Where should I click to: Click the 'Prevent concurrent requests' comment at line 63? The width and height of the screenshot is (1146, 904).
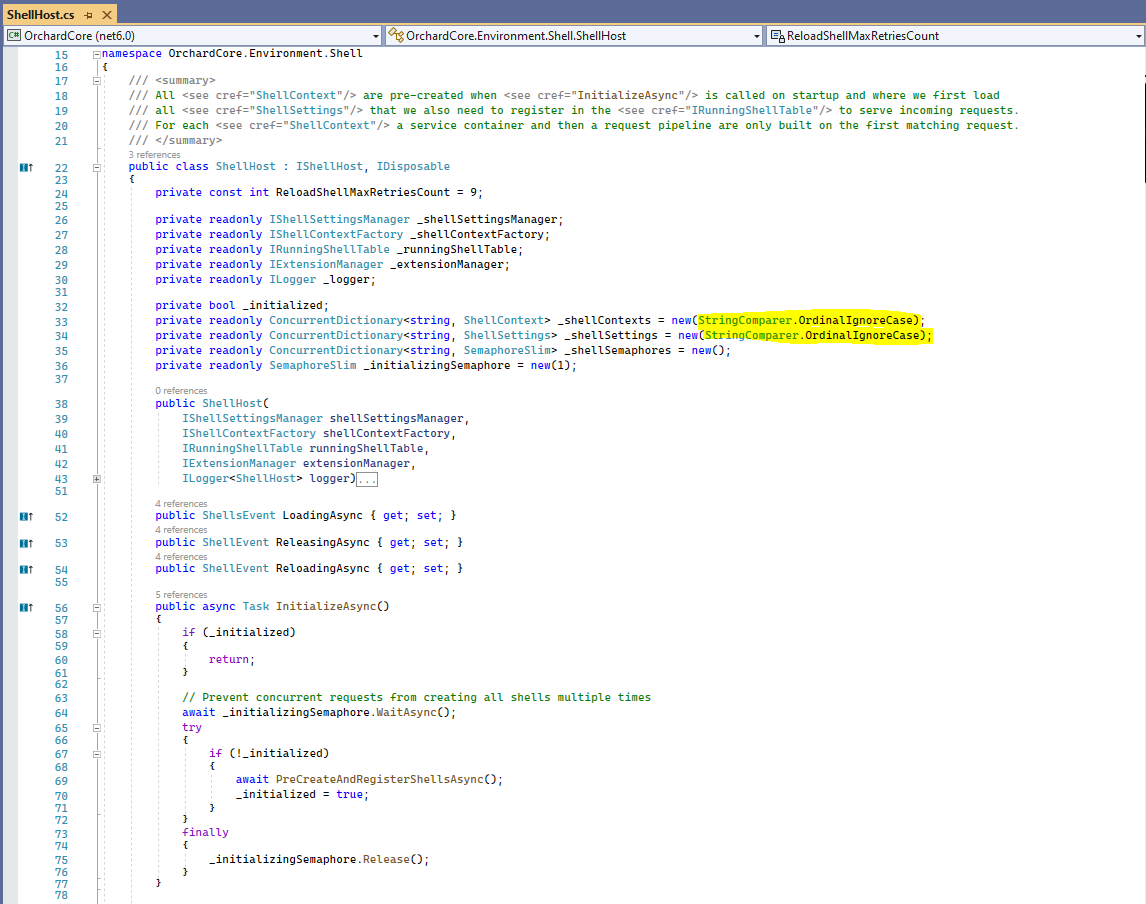pos(417,697)
